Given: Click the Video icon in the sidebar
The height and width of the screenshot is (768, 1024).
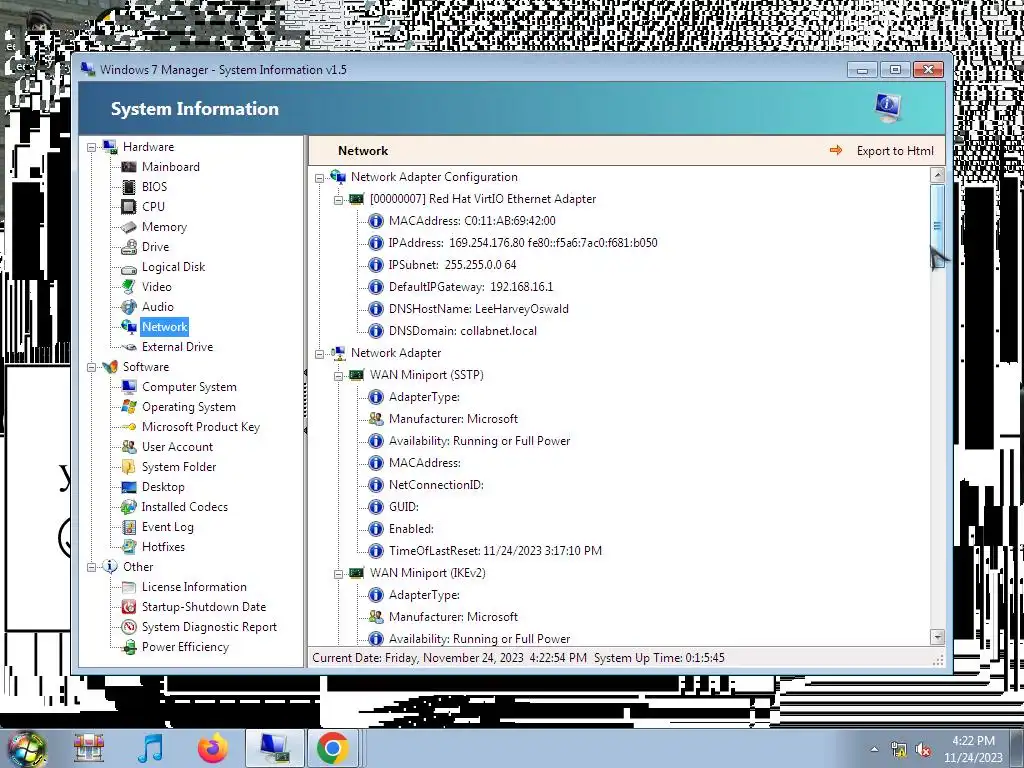Looking at the screenshot, I should 129,287.
